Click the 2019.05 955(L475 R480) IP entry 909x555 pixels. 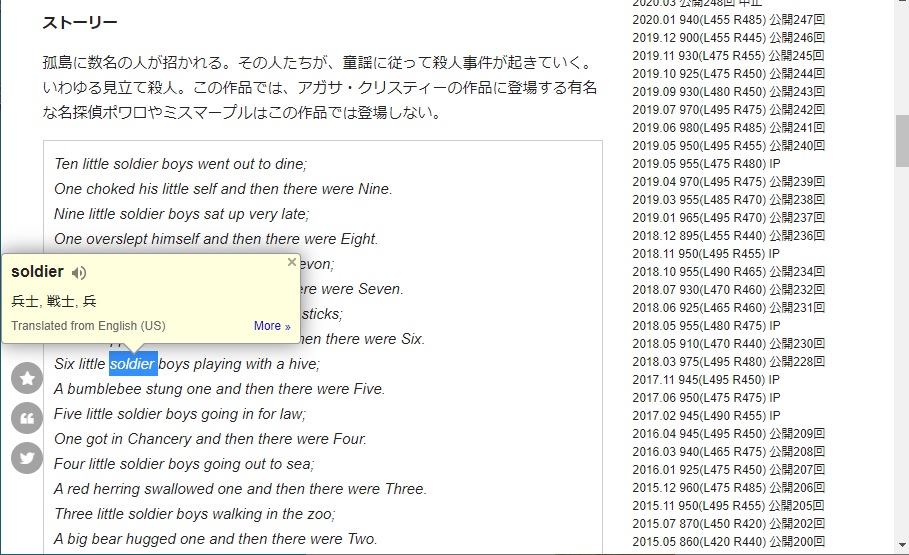[x=706, y=164]
